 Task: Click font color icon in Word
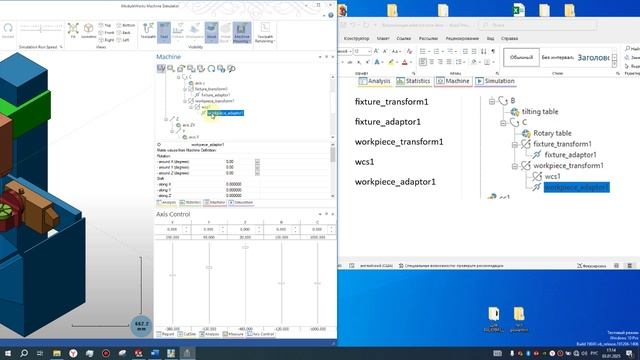[404, 62]
